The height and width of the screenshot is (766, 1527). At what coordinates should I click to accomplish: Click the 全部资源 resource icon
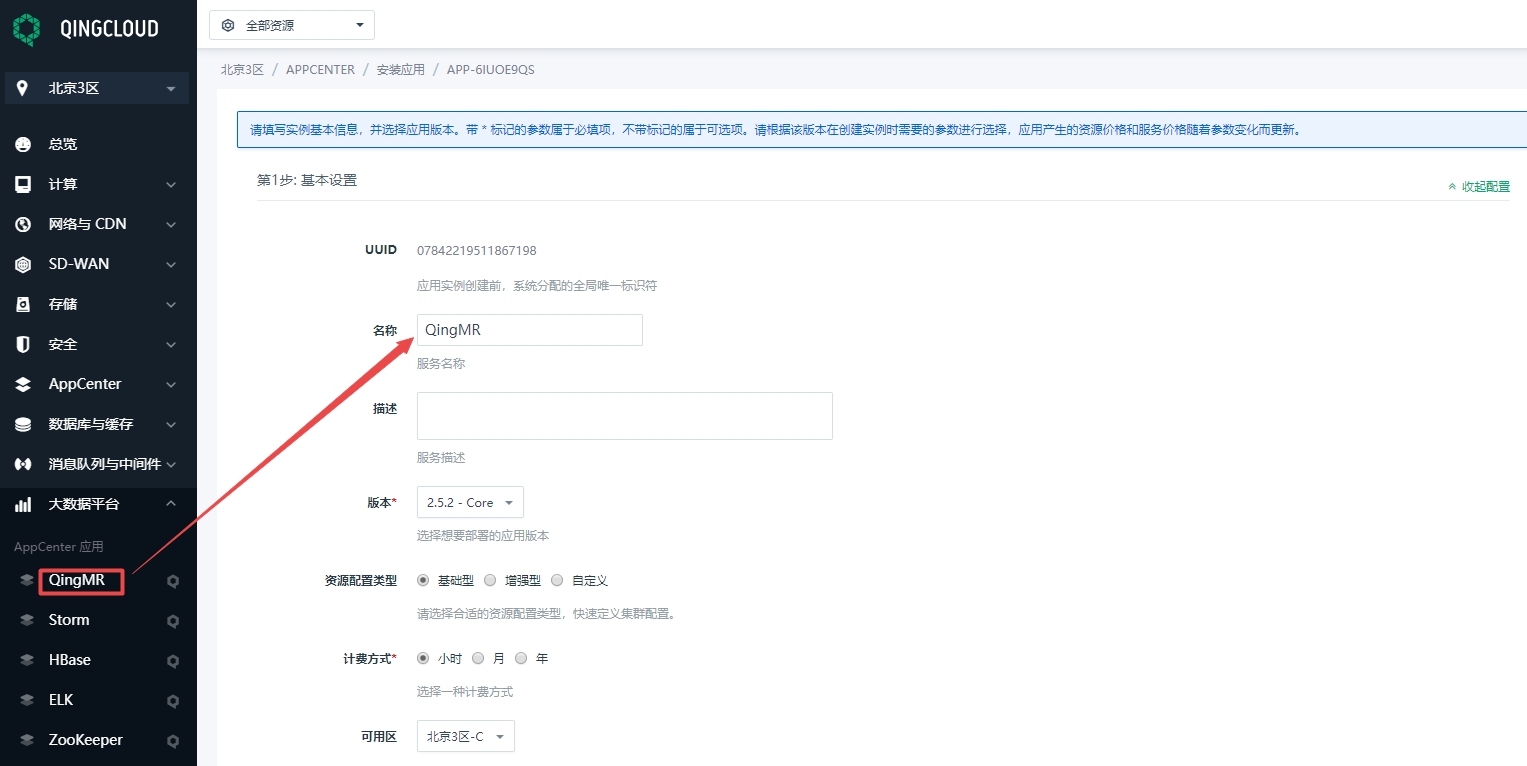point(228,25)
